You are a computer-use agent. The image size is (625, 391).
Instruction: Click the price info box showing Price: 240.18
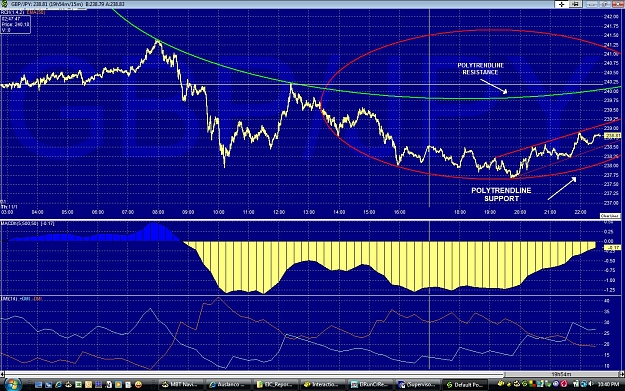[15, 24]
